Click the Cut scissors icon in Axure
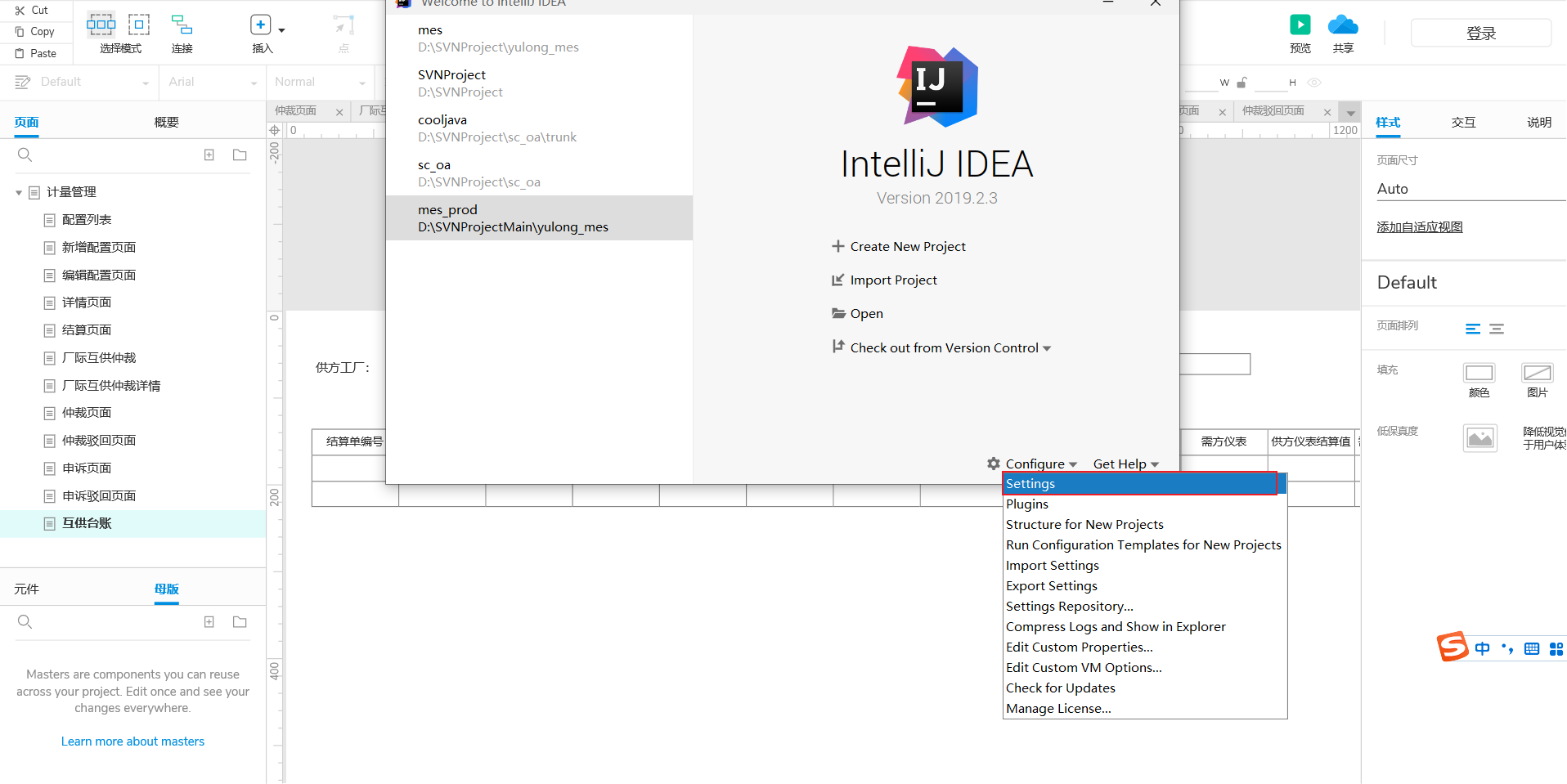The height and width of the screenshot is (784, 1567). point(20,11)
